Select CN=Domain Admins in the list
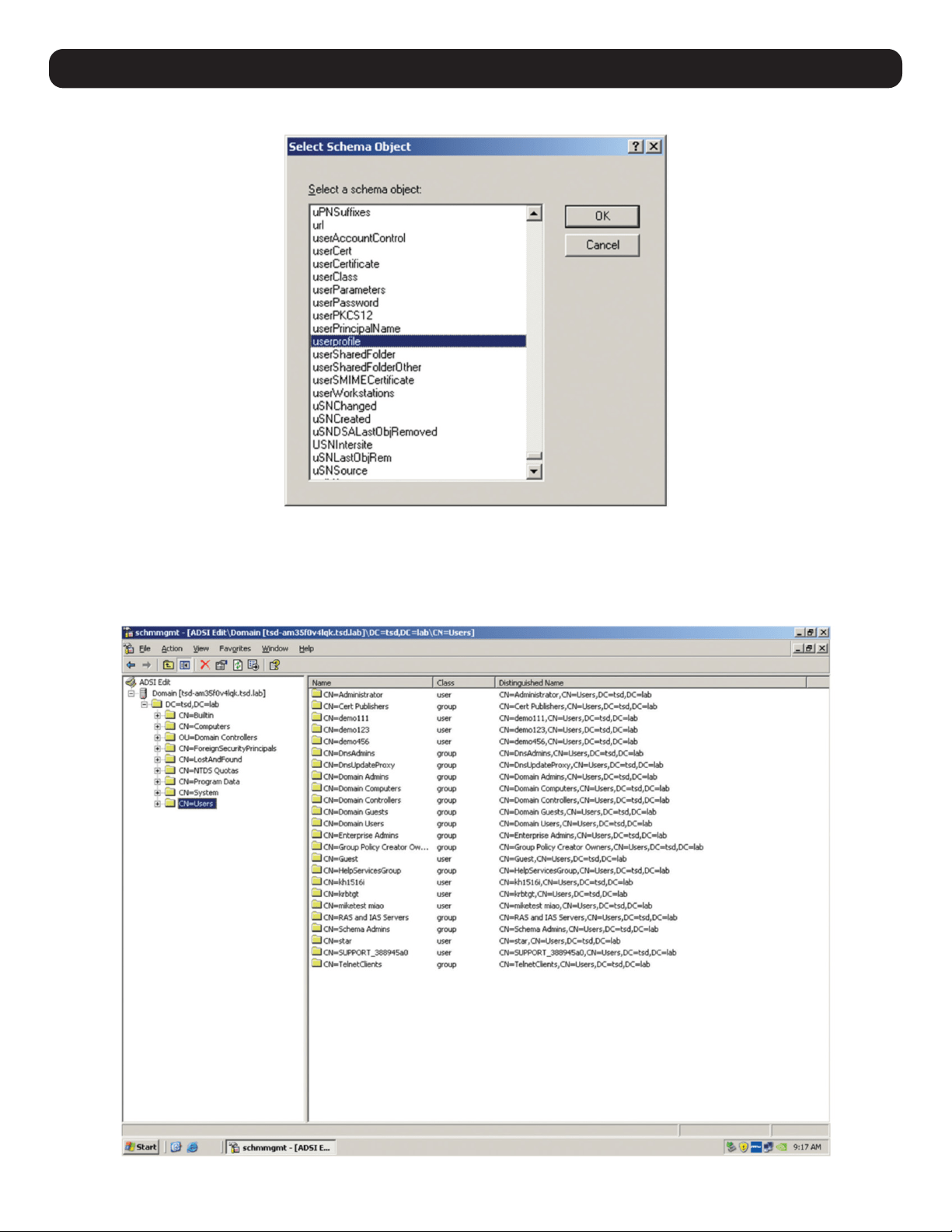 (355, 777)
